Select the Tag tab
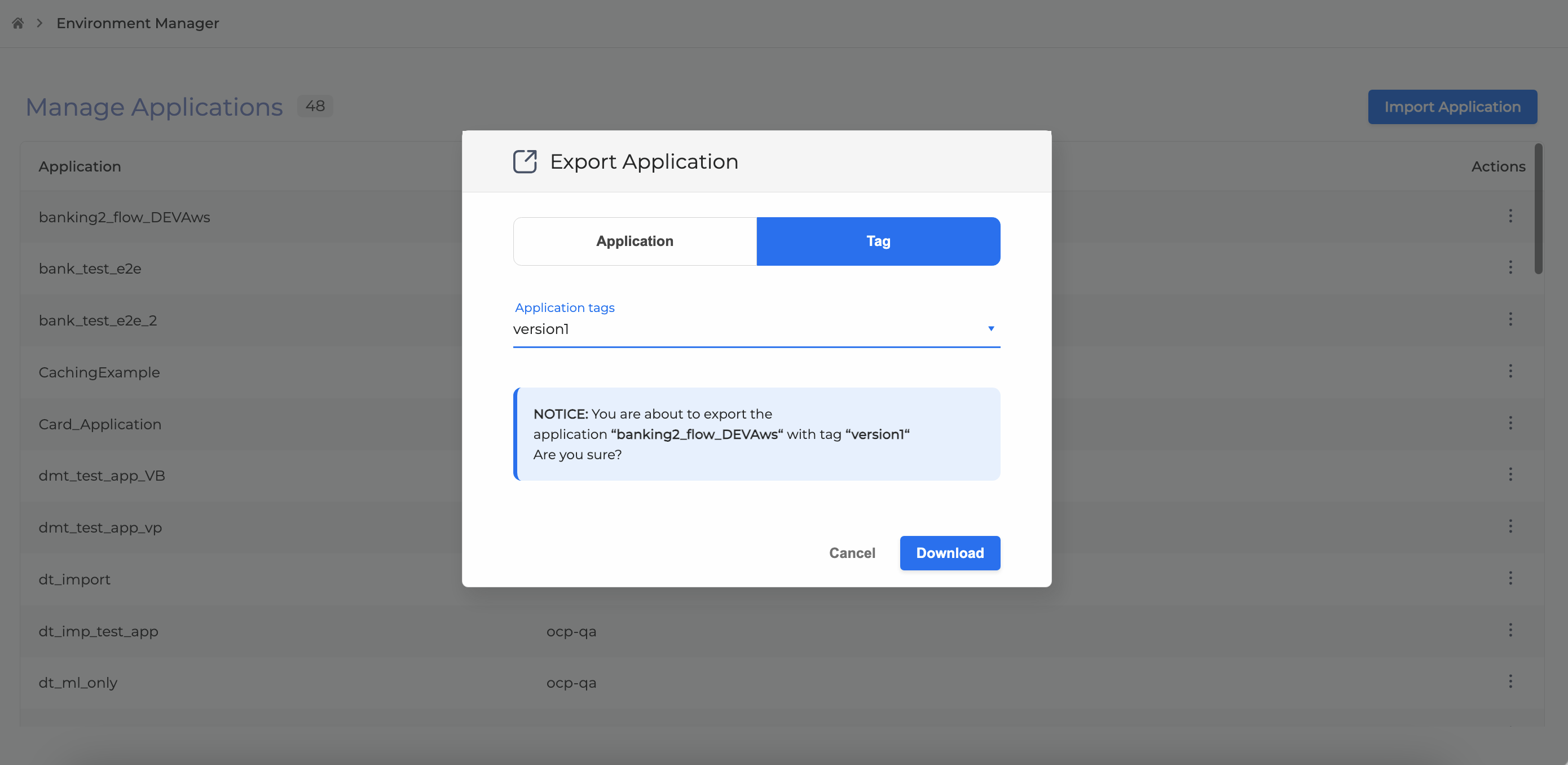The image size is (1568, 765). 878,241
